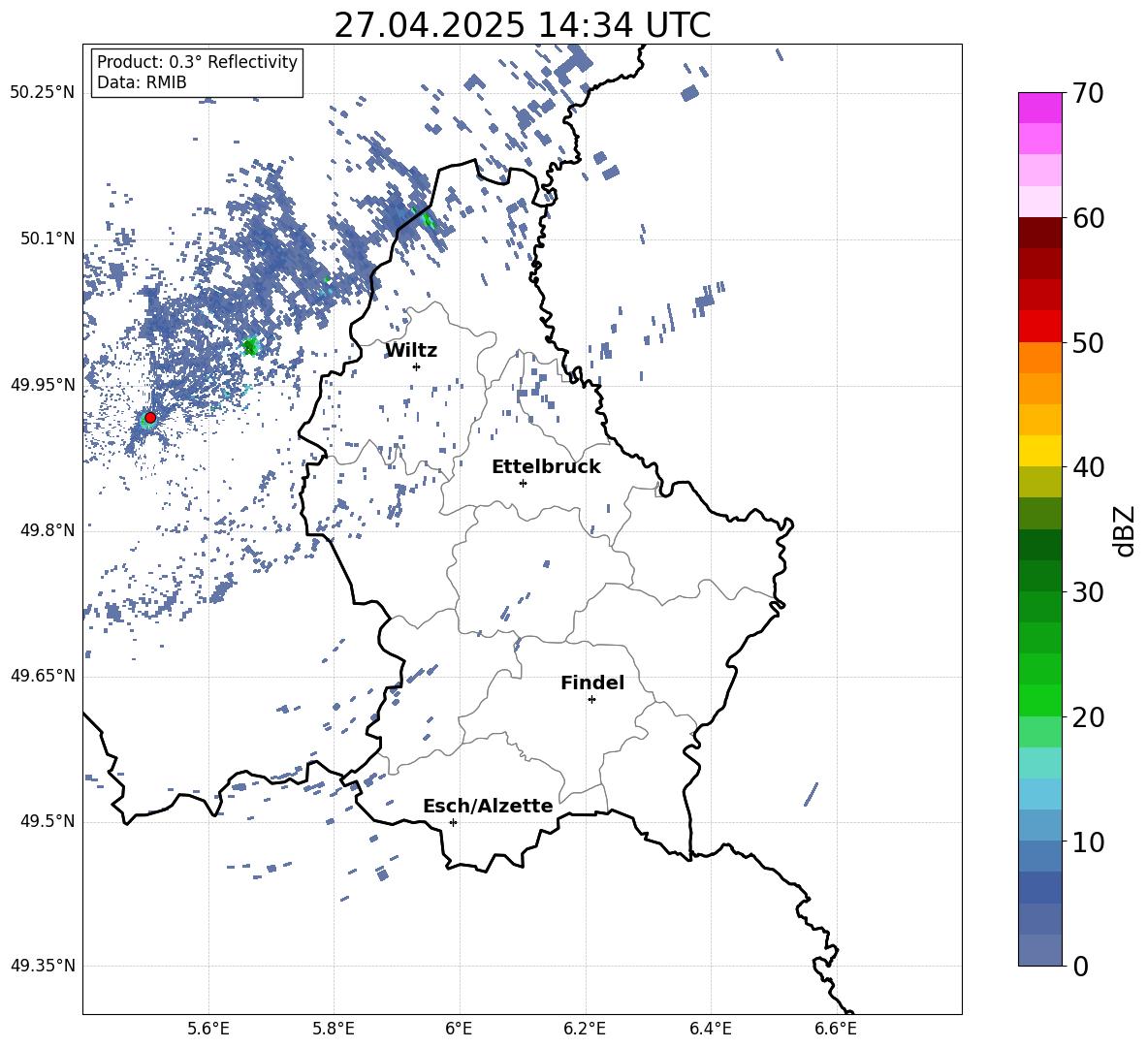
Task: Click the Esch/Alzette city label
Action: (x=488, y=806)
